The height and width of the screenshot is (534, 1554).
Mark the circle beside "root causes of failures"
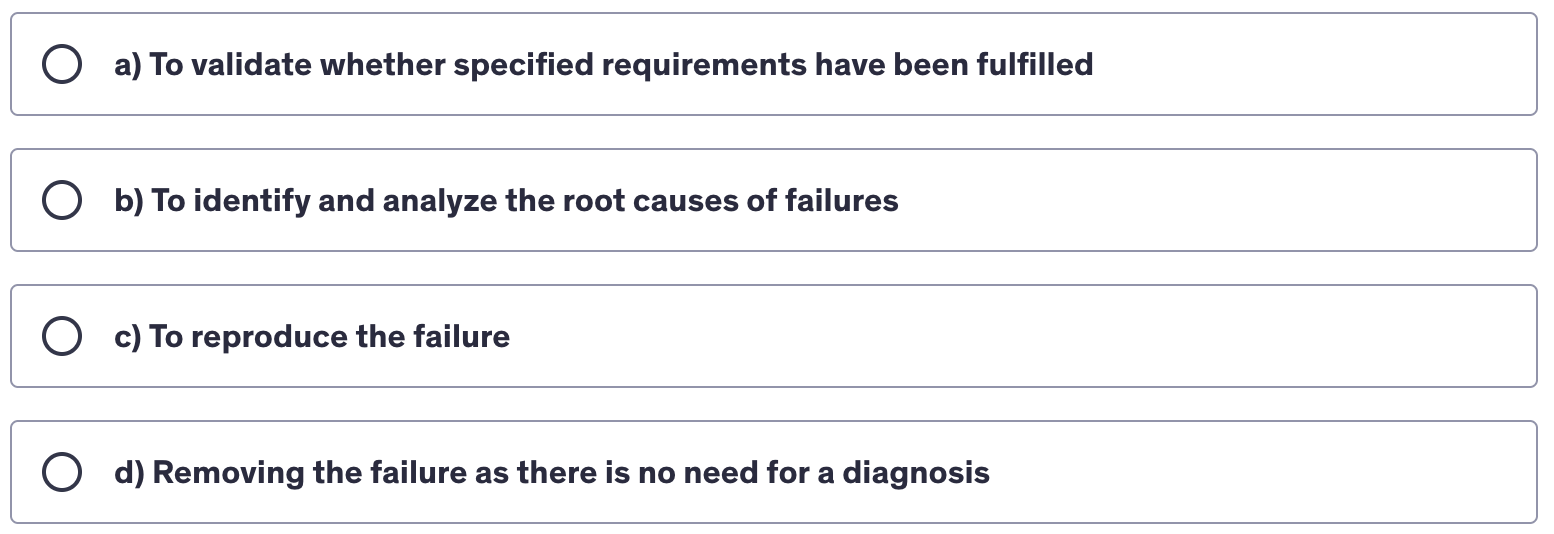pos(61,201)
